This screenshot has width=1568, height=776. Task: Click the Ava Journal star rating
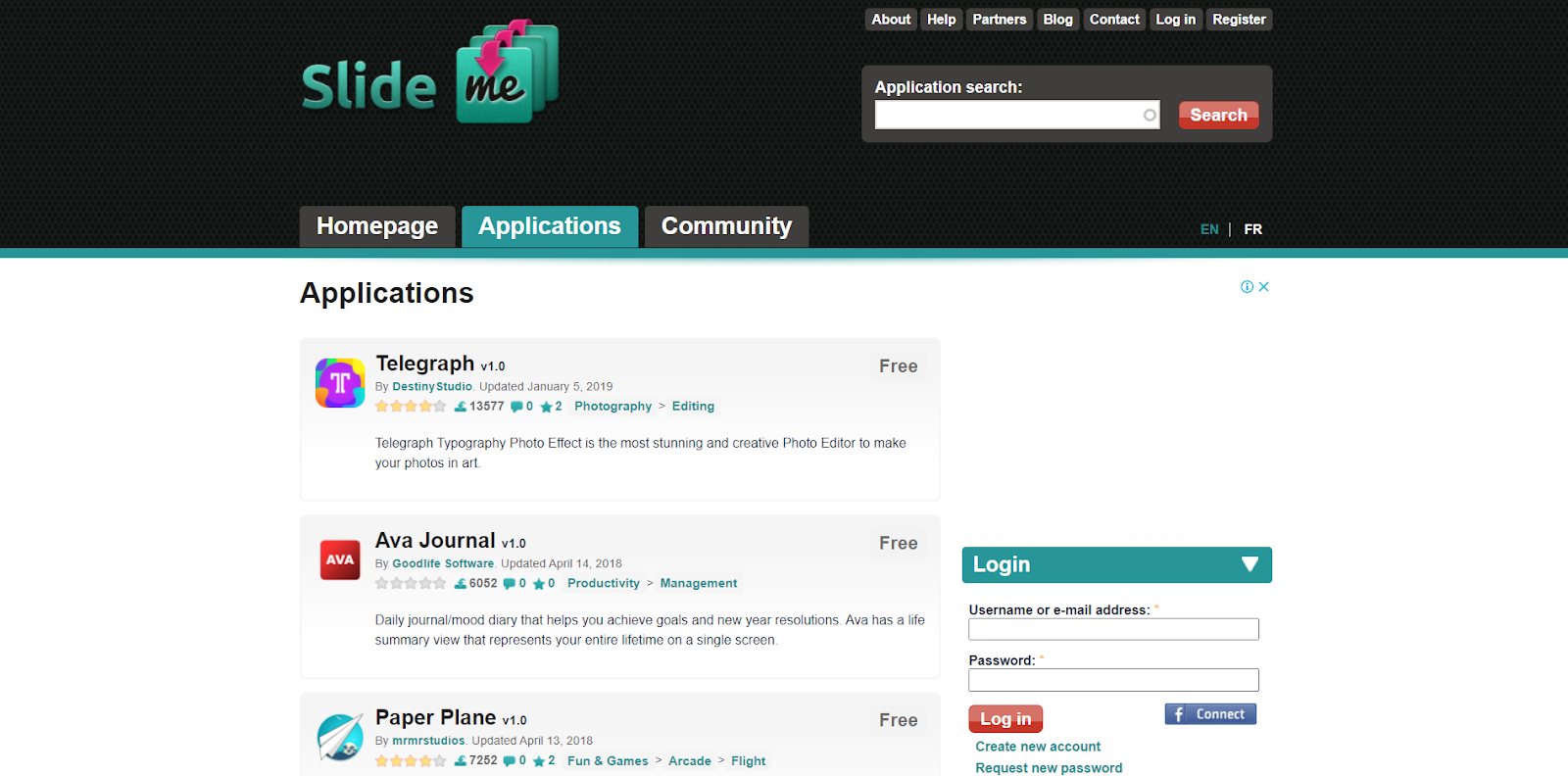tap(411, 584)
